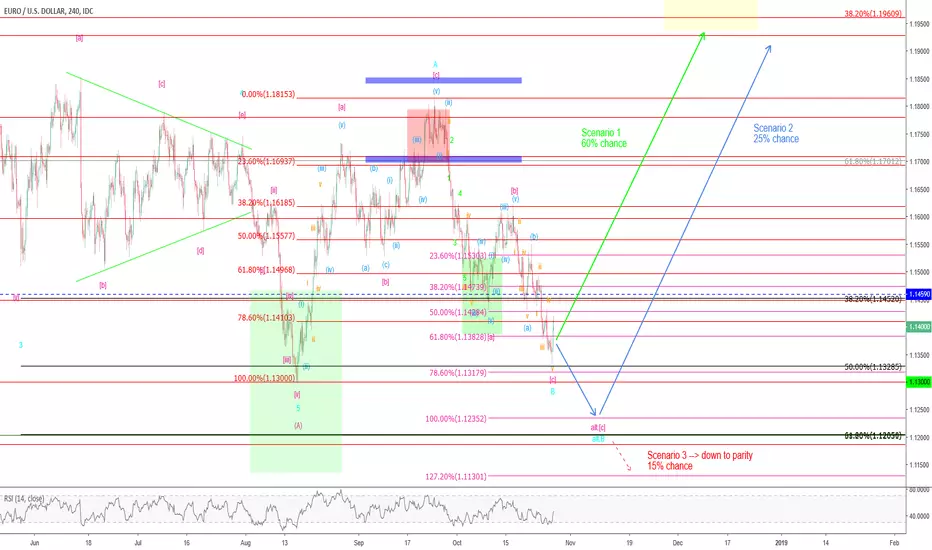Select the 50.00%(1.15577) Fibonacci label
This screenshot has width=932, height=550.
click(266, 235)
